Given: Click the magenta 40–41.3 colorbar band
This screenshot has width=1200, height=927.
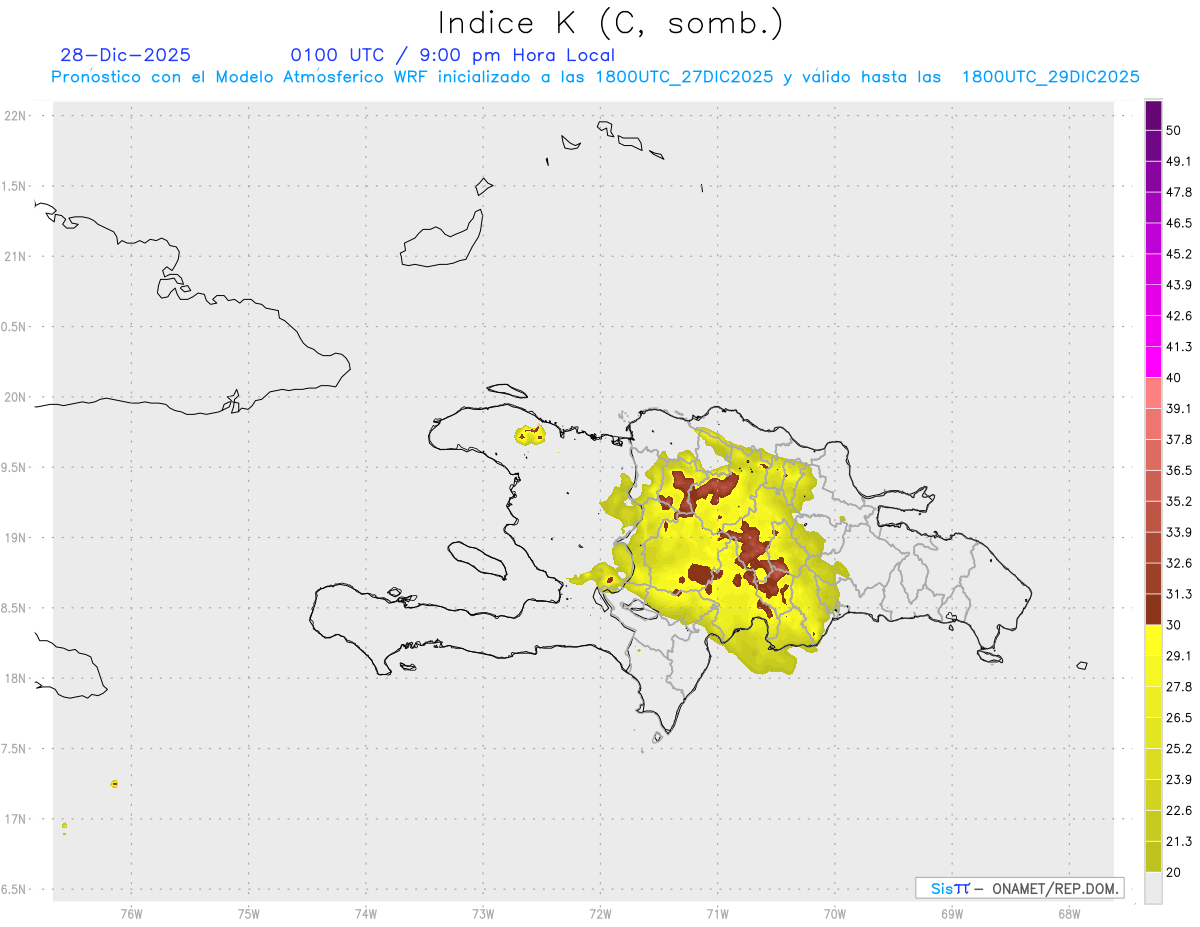Looking at the screenshot, I should 1153,361.
